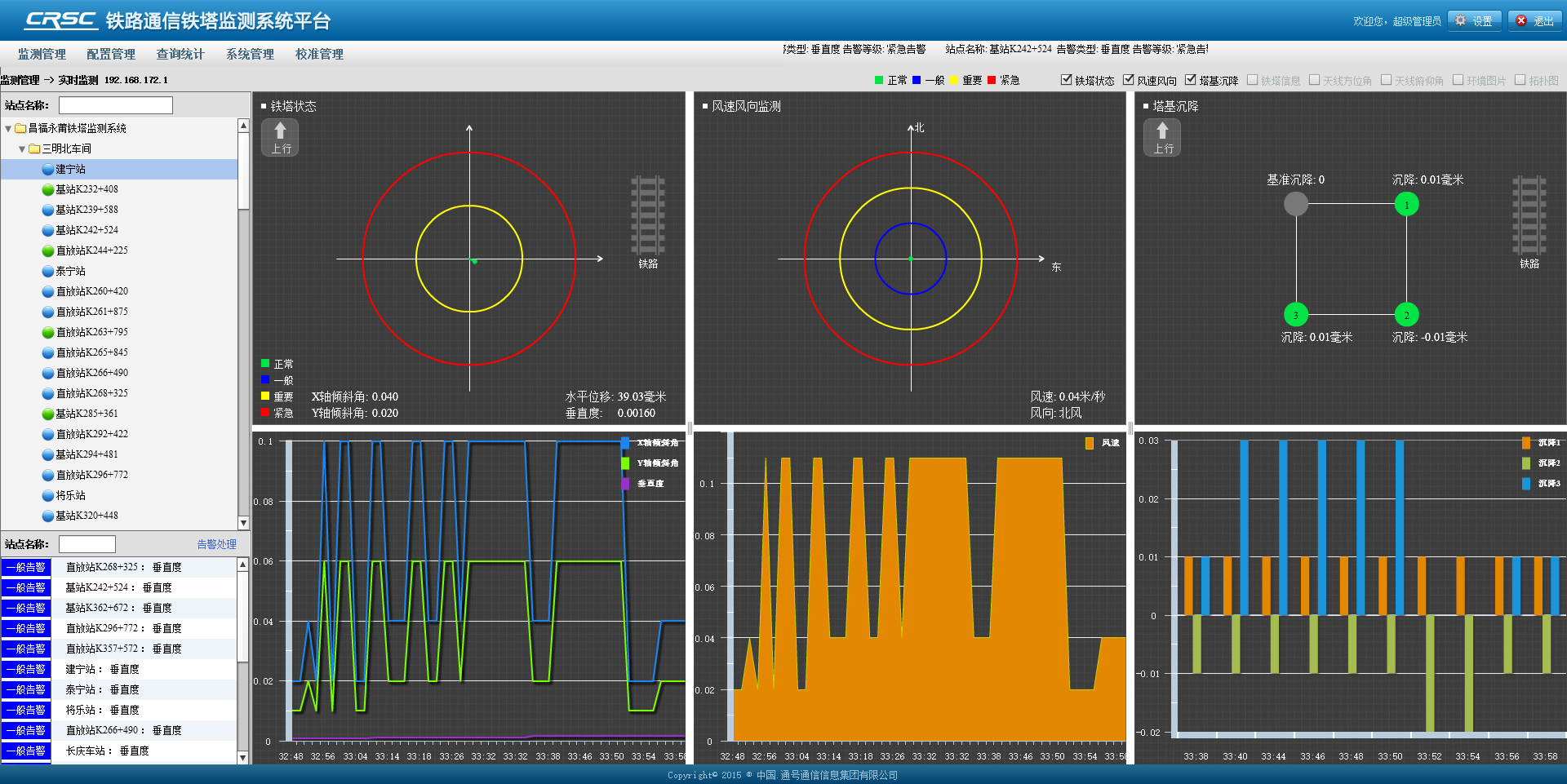Toggle the 塔基沉降 checkbox
The image size is (1567, 784).
point(1191,80)
